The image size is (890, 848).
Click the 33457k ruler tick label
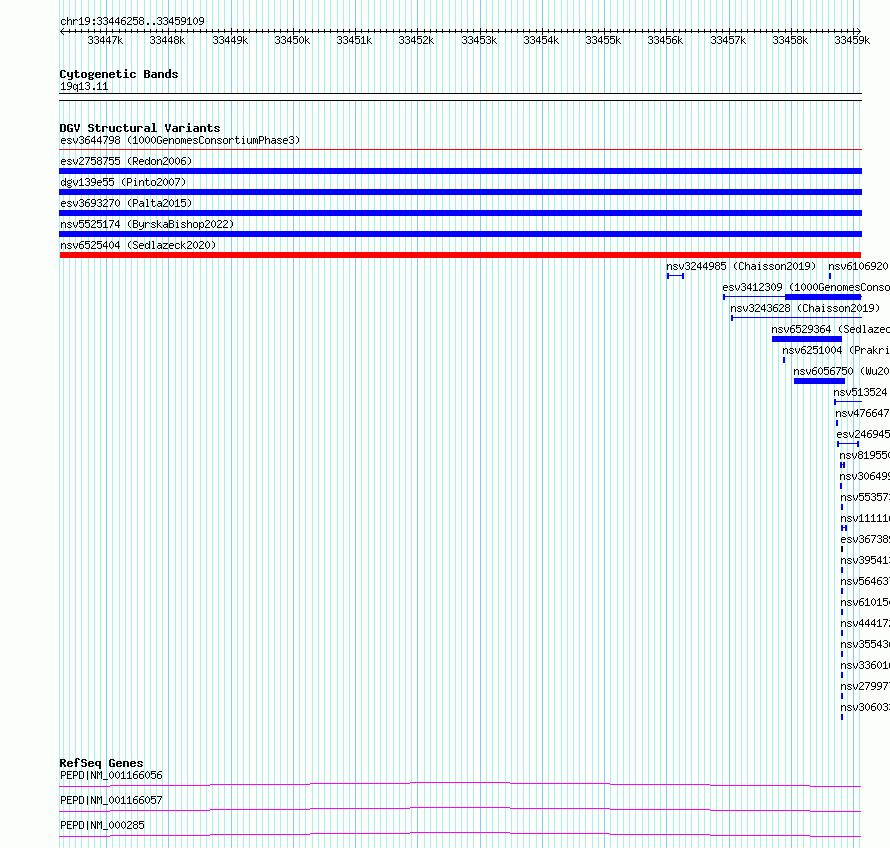[728, 40]
